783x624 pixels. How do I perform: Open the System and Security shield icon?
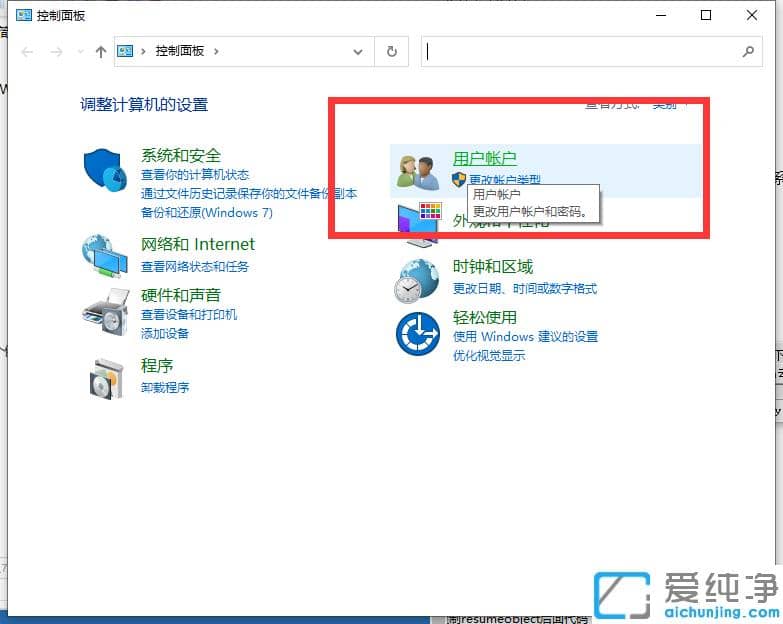tap(104, 170)
